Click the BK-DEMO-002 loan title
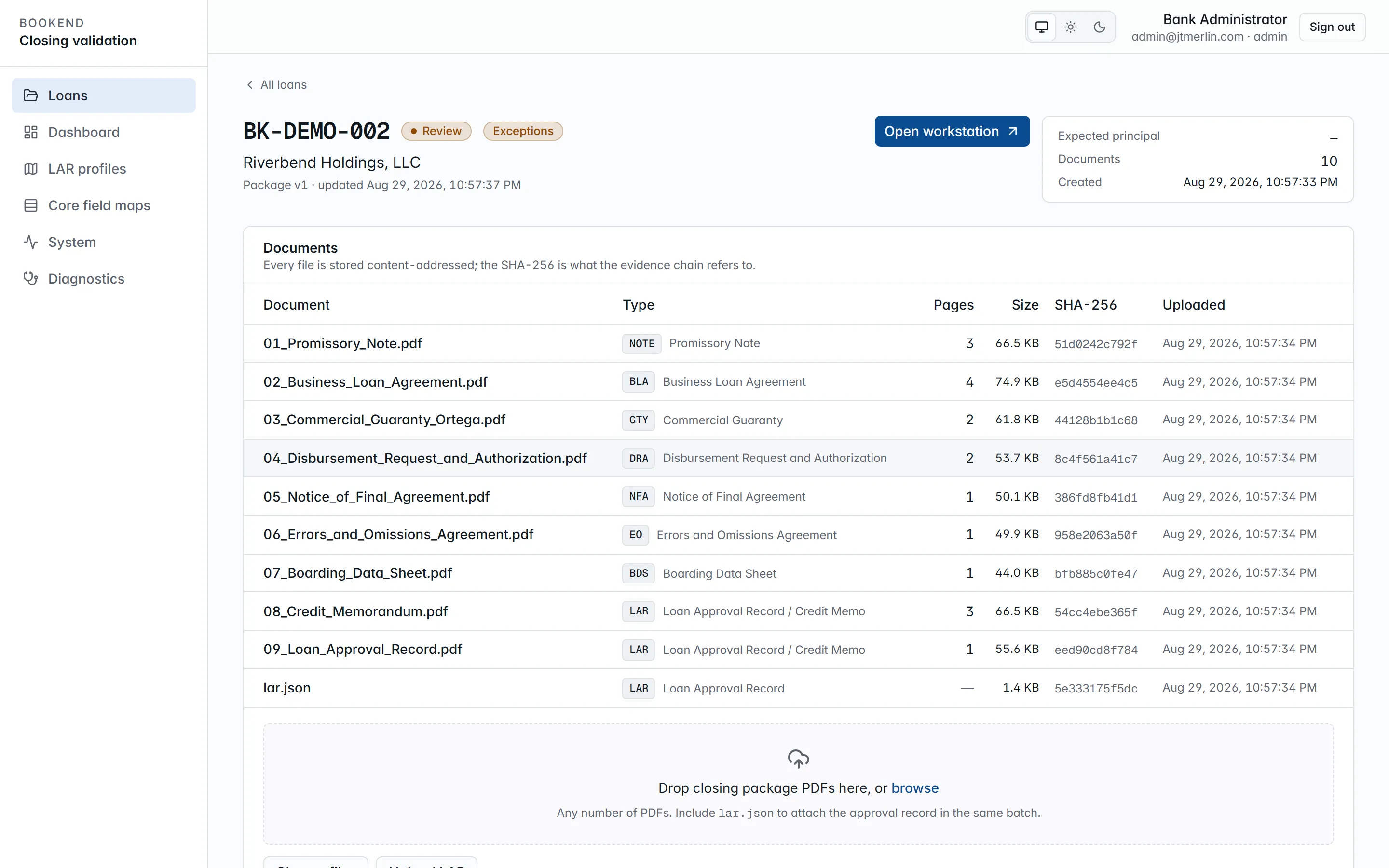 click(316, 131)
